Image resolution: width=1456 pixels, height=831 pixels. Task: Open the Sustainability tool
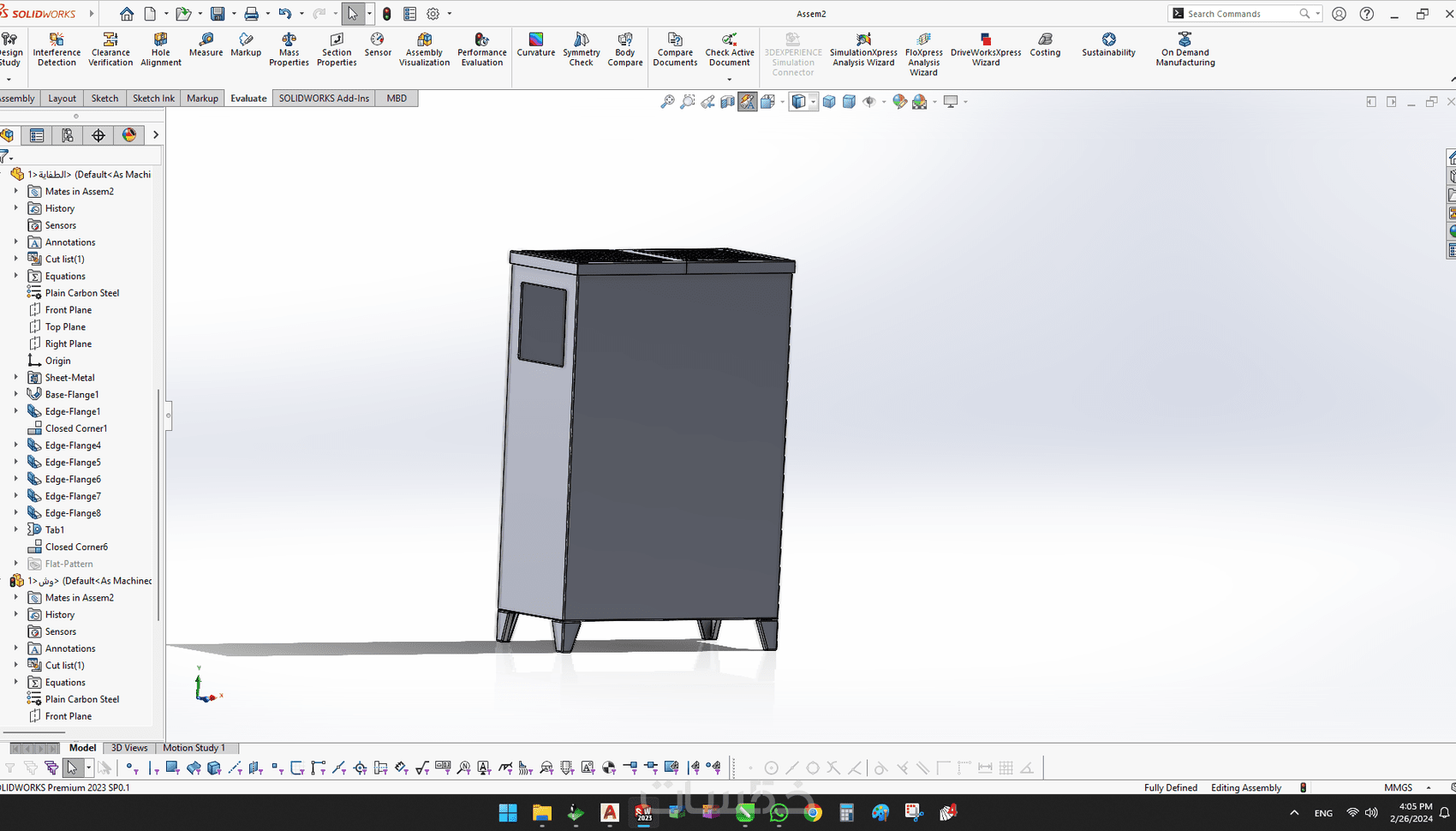click(x=1108, y=45)
